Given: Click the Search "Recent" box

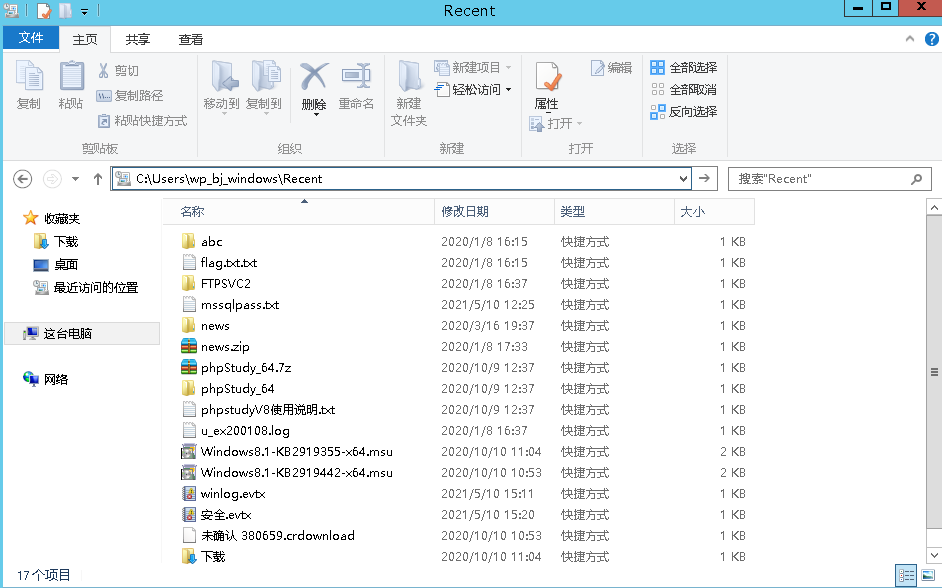Looking at the screenshot, I should pyautogui.click(x=830, y=179).
